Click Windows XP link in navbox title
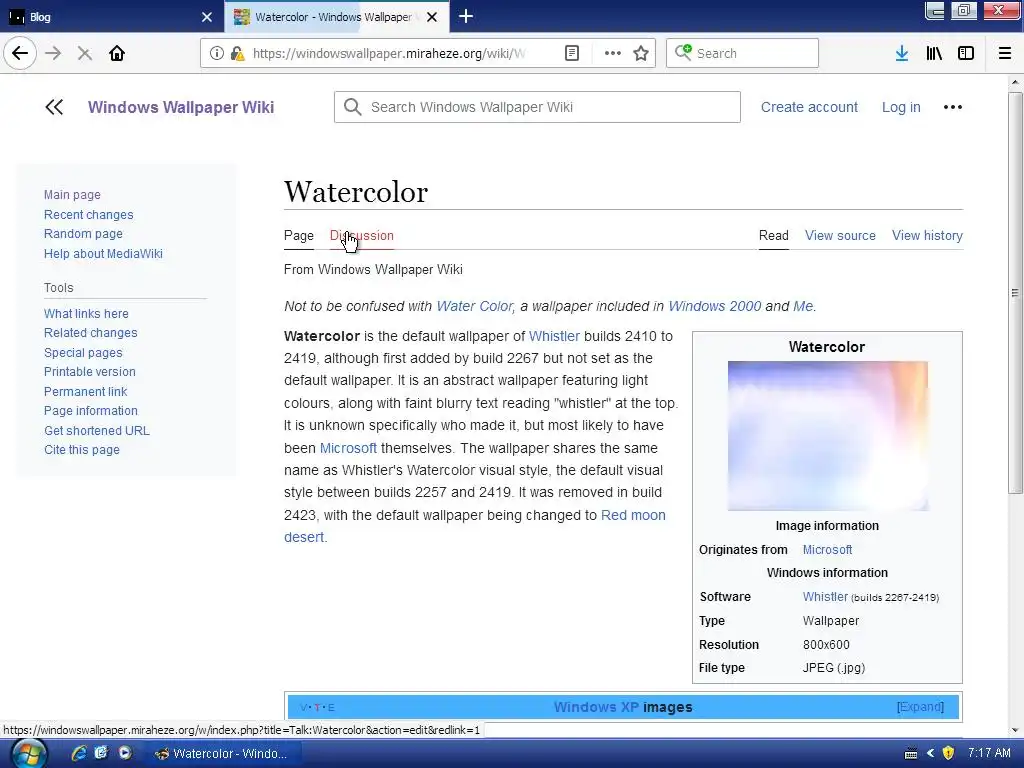Viewport: 1024px width, 768px height. point(596,707)
